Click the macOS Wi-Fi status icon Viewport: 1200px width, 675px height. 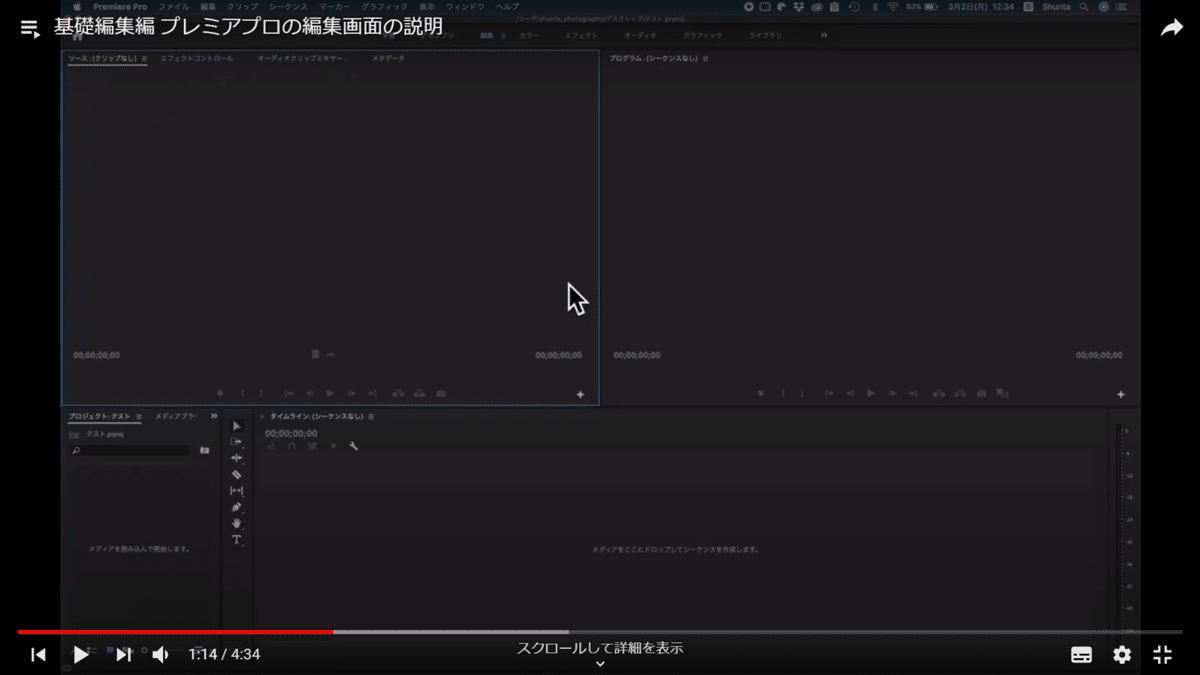[892, 6]
